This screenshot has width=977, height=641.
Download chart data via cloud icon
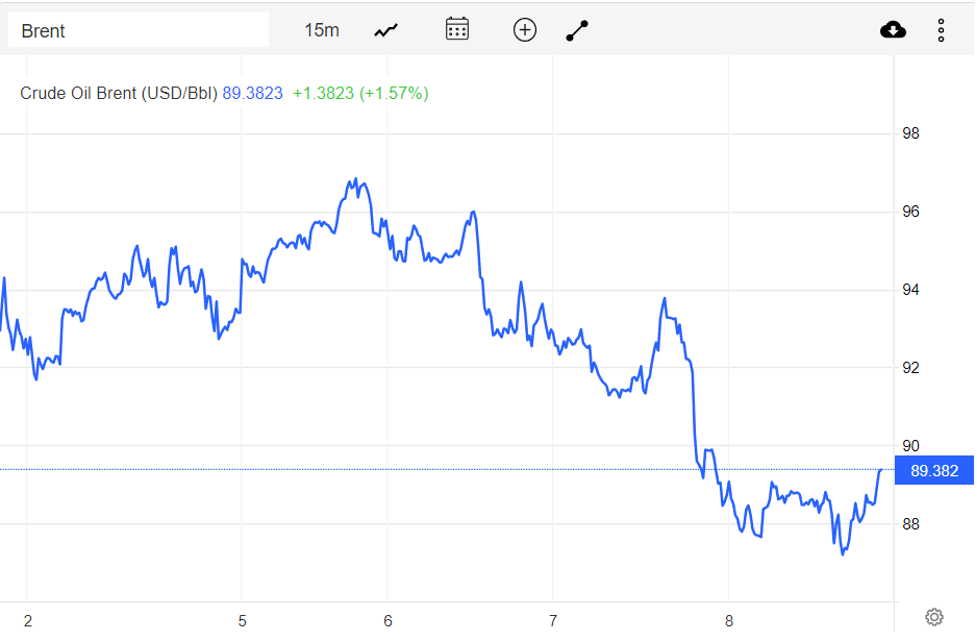pos(893,30)
